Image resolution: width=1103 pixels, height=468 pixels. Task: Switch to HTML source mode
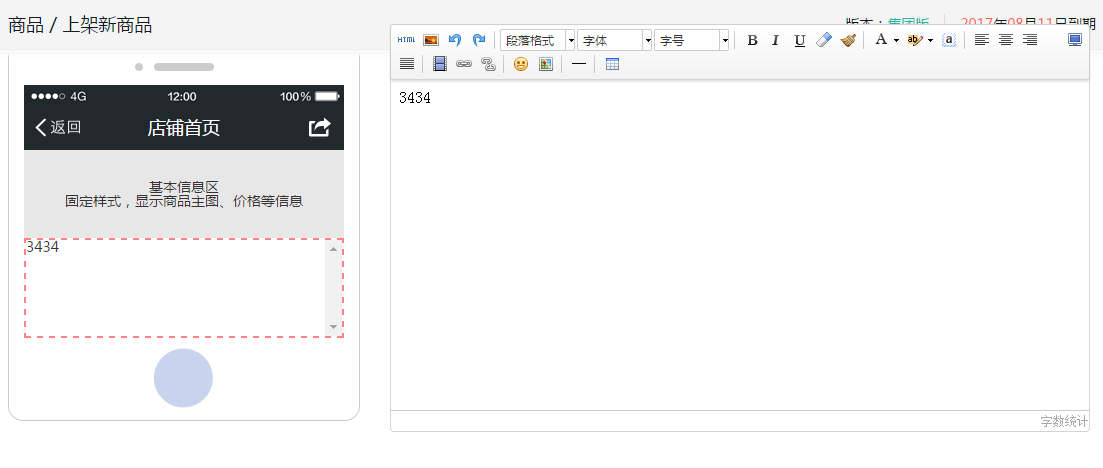pyautogui.click(x=406, y=40)
